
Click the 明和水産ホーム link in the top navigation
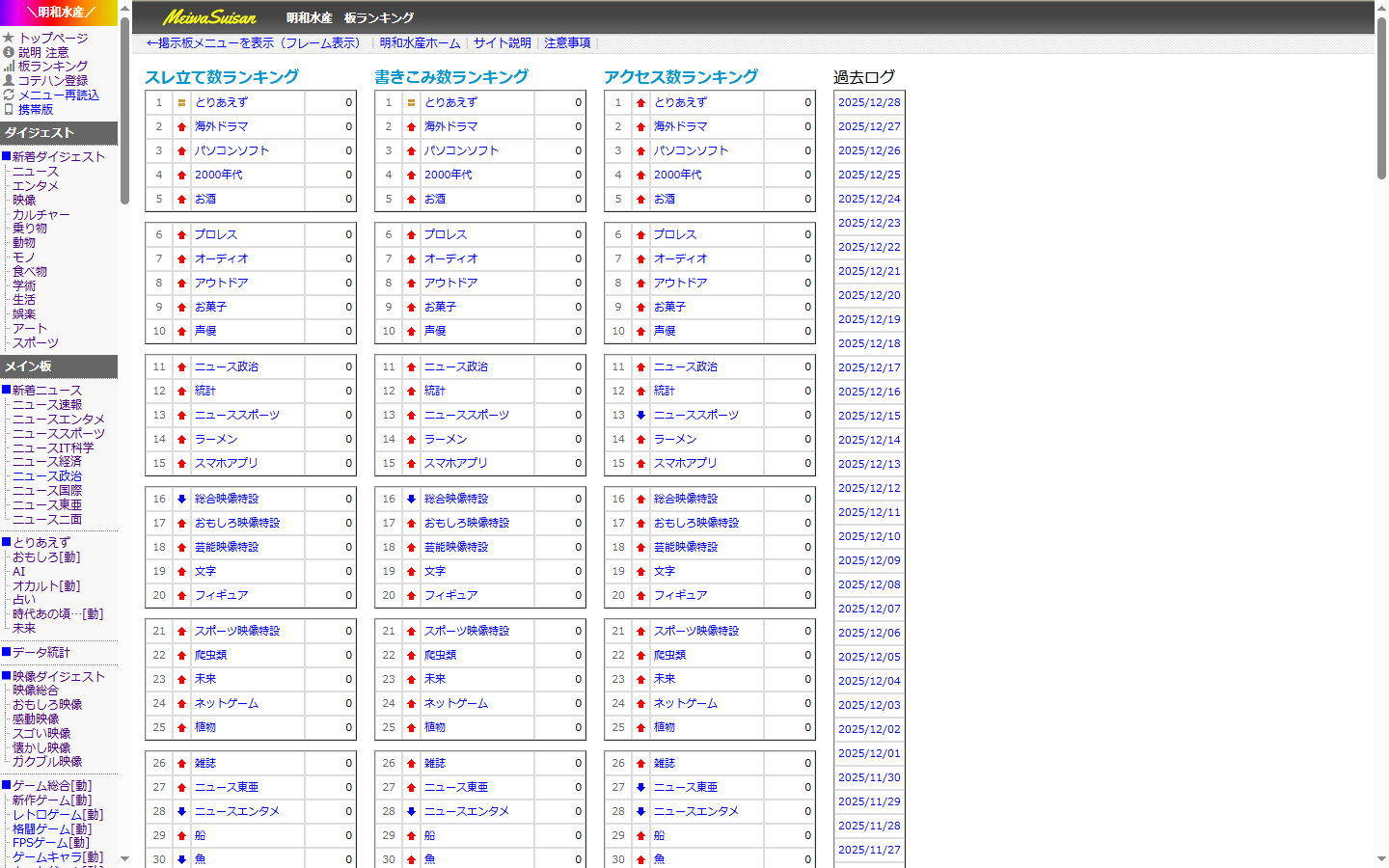(420, 43)
